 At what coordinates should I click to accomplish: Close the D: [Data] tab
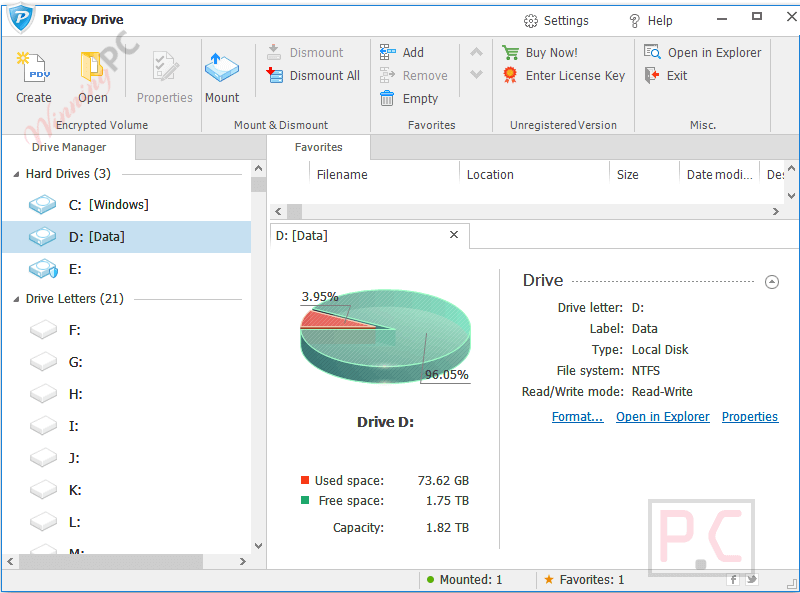pyautogui.click(x=454, y=235)
